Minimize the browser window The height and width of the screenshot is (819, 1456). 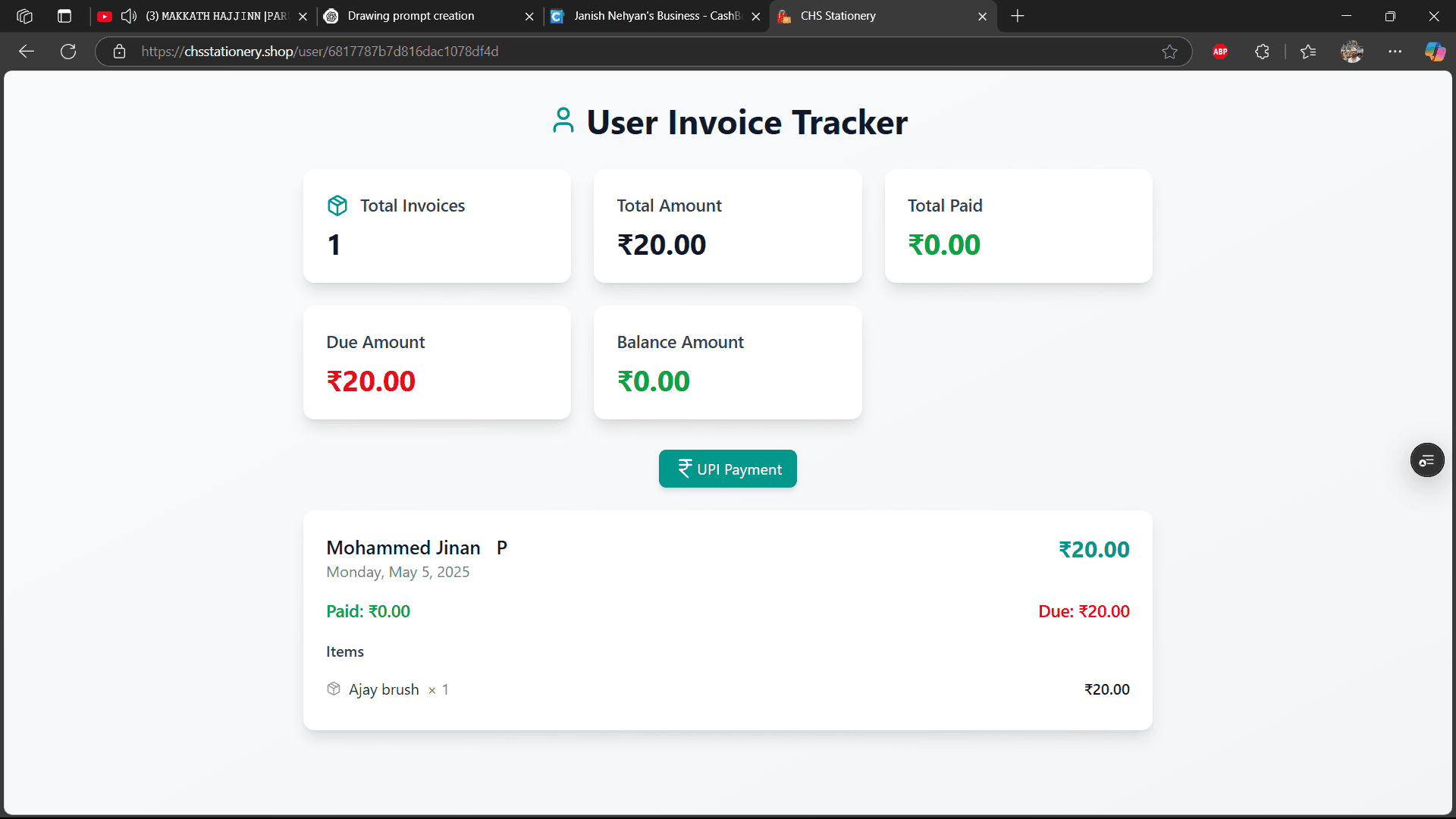tap(1346, 16)
